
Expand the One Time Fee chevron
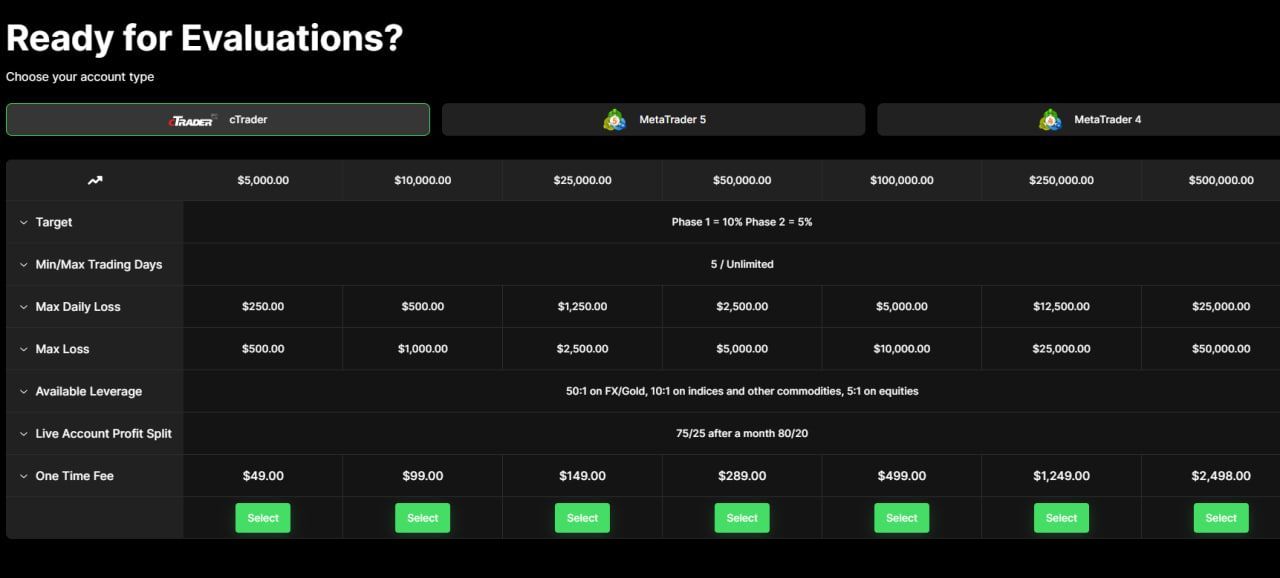pyautogui.click(x=23, y=476)
